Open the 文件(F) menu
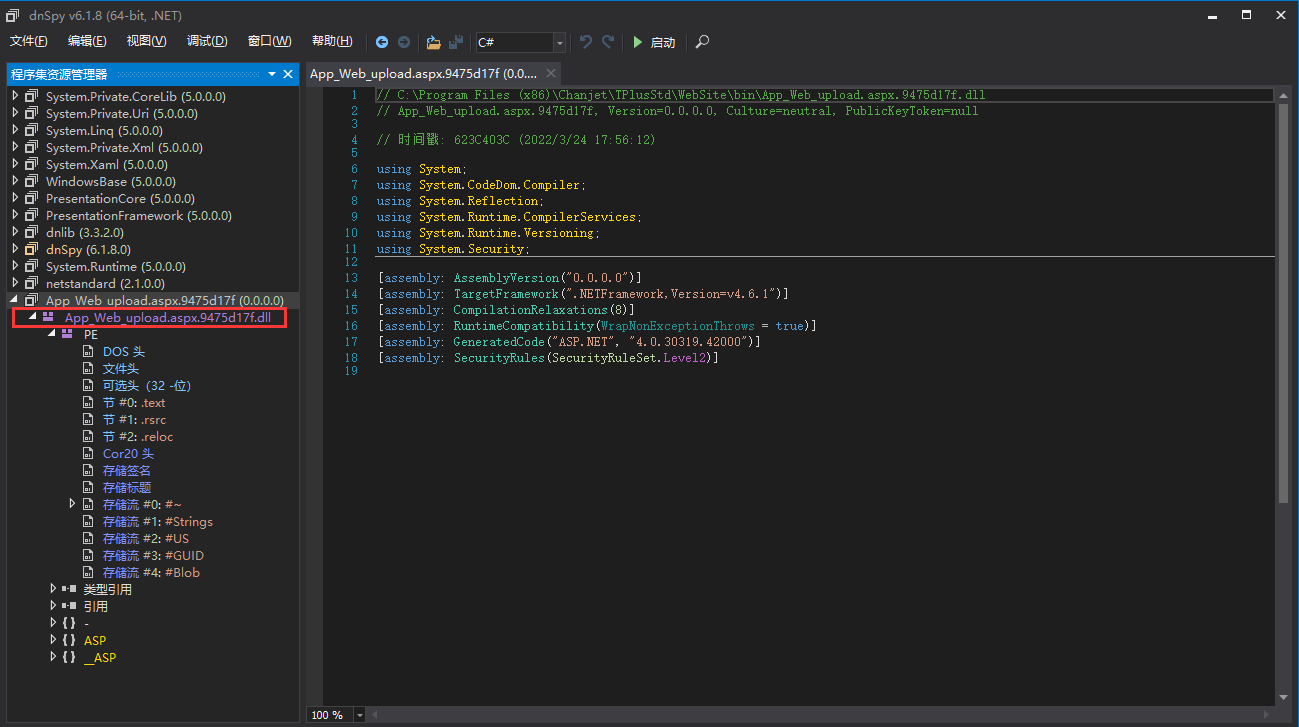The width and height of the screenshot is (1299, 727). tap(29, 41)
